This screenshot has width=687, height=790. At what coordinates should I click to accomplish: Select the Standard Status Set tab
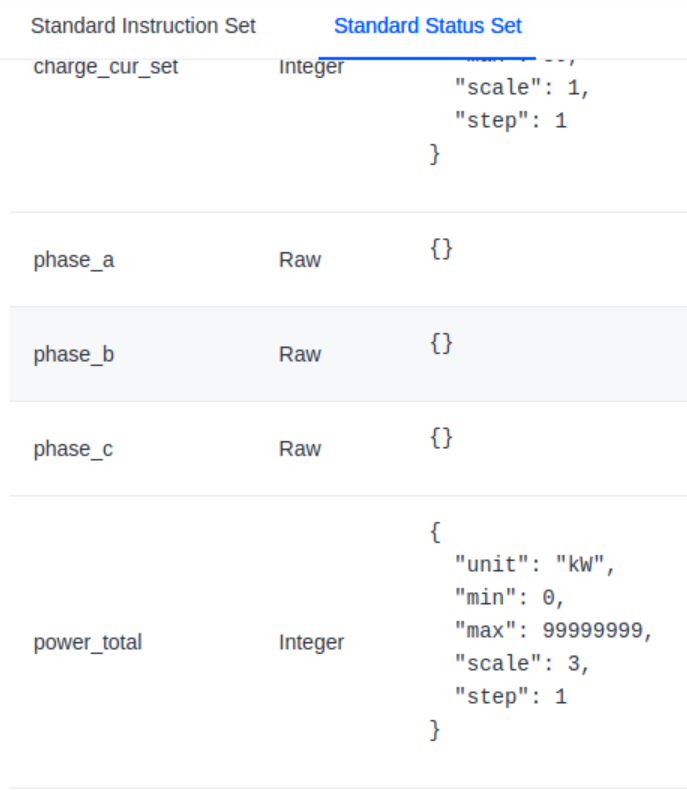tap(427, 26)
